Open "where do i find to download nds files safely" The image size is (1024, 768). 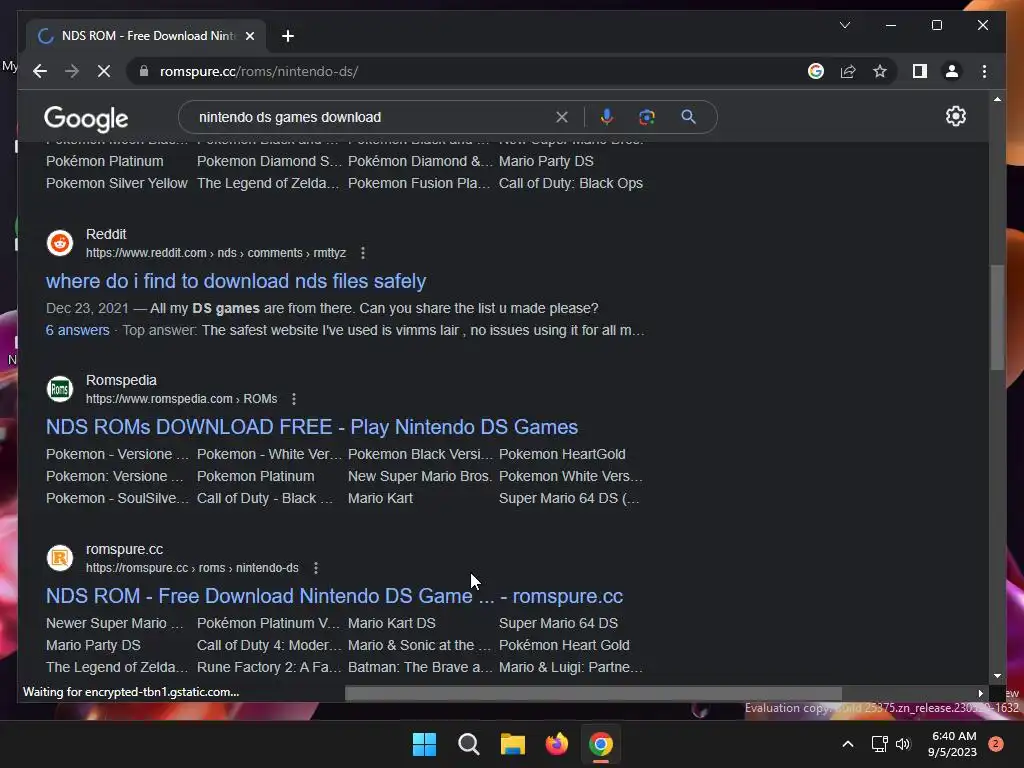(236, 281)
